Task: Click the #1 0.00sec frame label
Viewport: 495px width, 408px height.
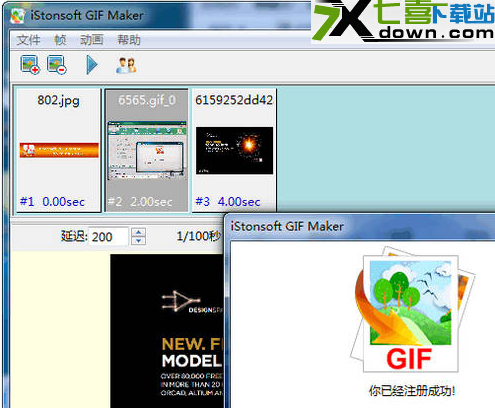Action: (x=52, y=202)
